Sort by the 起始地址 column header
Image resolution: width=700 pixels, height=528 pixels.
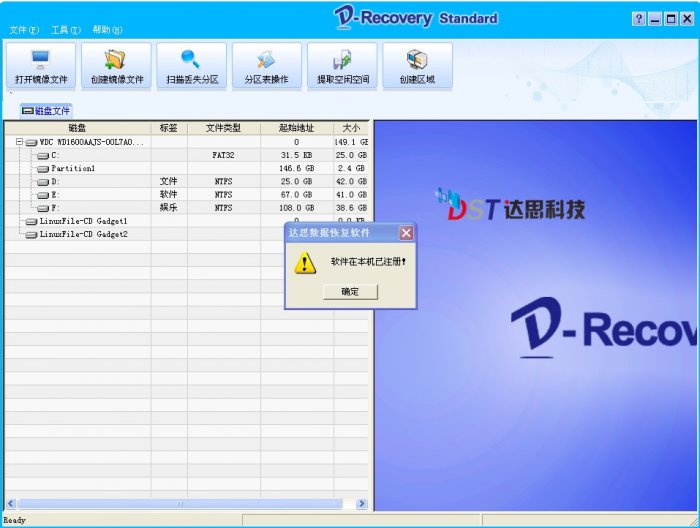click(x=296, y=128)
